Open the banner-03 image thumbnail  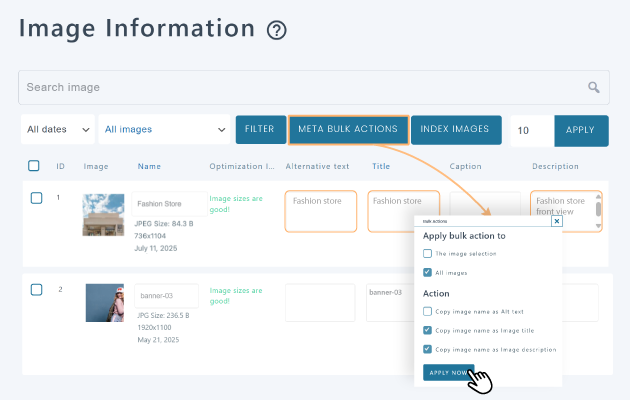[x=104, y=302]
